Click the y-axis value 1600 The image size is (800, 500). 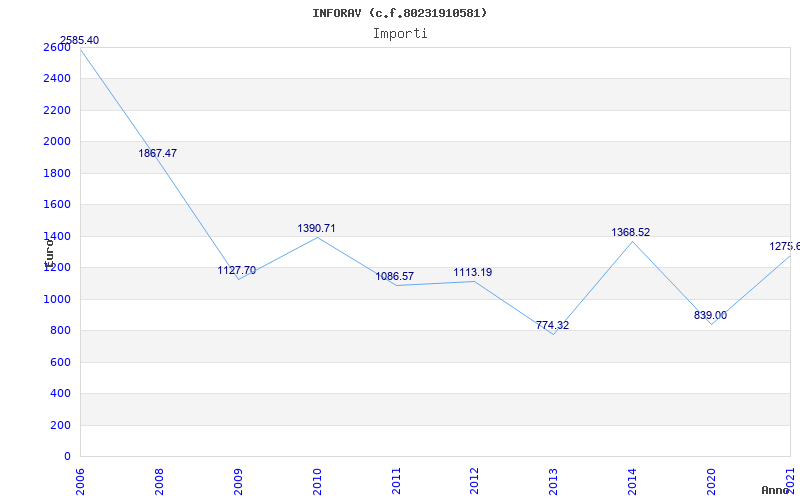point(57,205)
